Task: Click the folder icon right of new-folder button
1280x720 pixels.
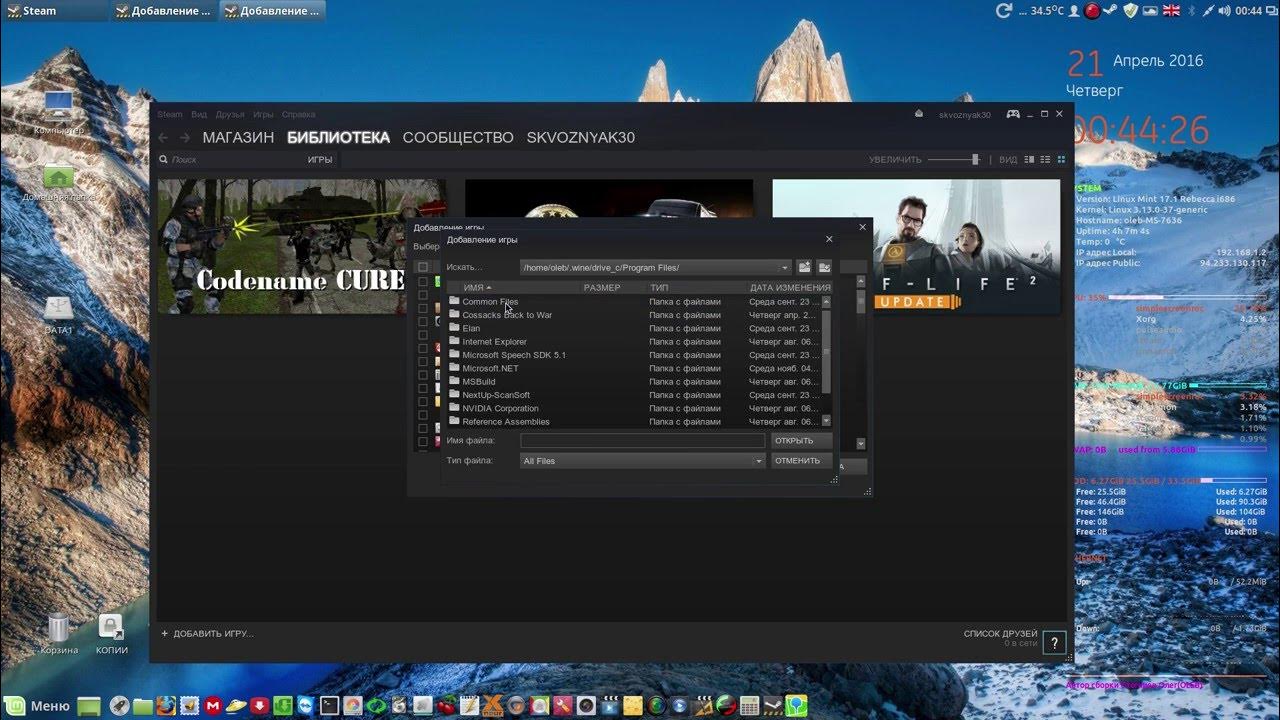Action: click(x=824, y=267)
